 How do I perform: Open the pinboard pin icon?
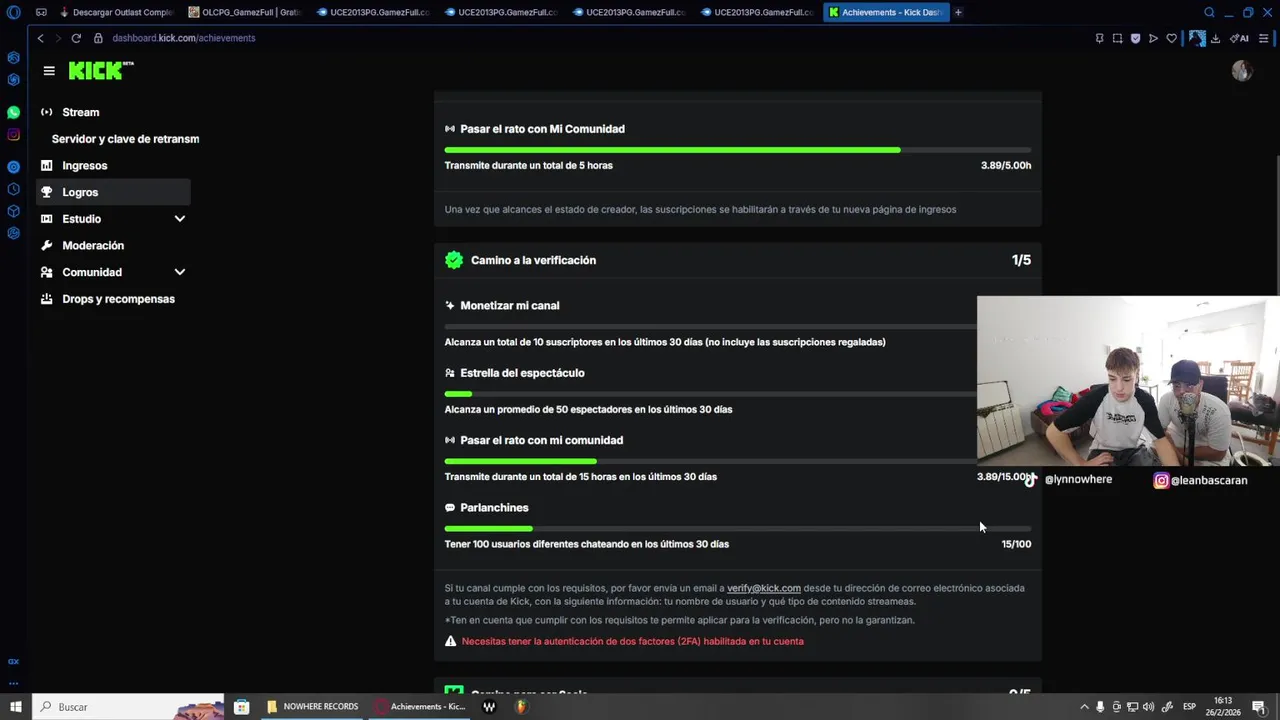point(1099,38)
